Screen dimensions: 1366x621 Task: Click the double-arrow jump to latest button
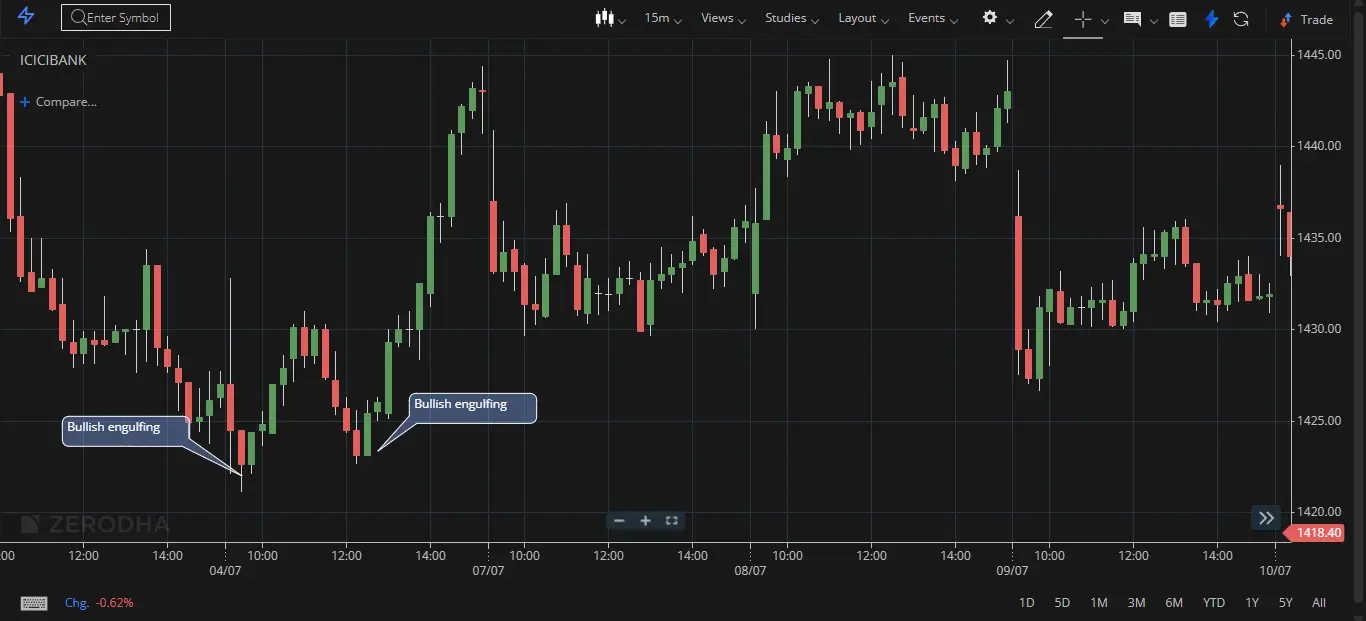[x=1266, y=517]
